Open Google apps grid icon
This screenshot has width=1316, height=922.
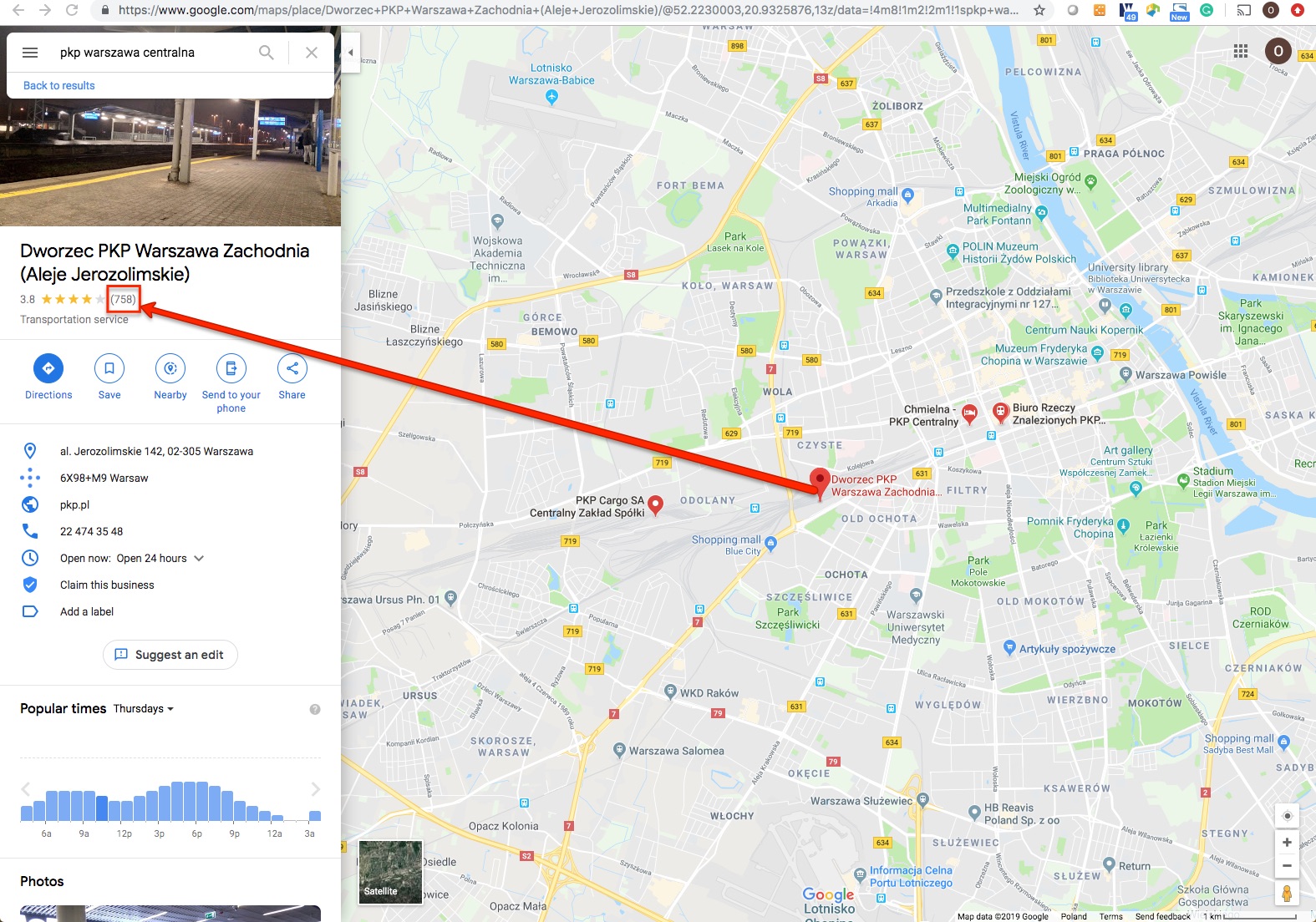[x=1241, y=52]
